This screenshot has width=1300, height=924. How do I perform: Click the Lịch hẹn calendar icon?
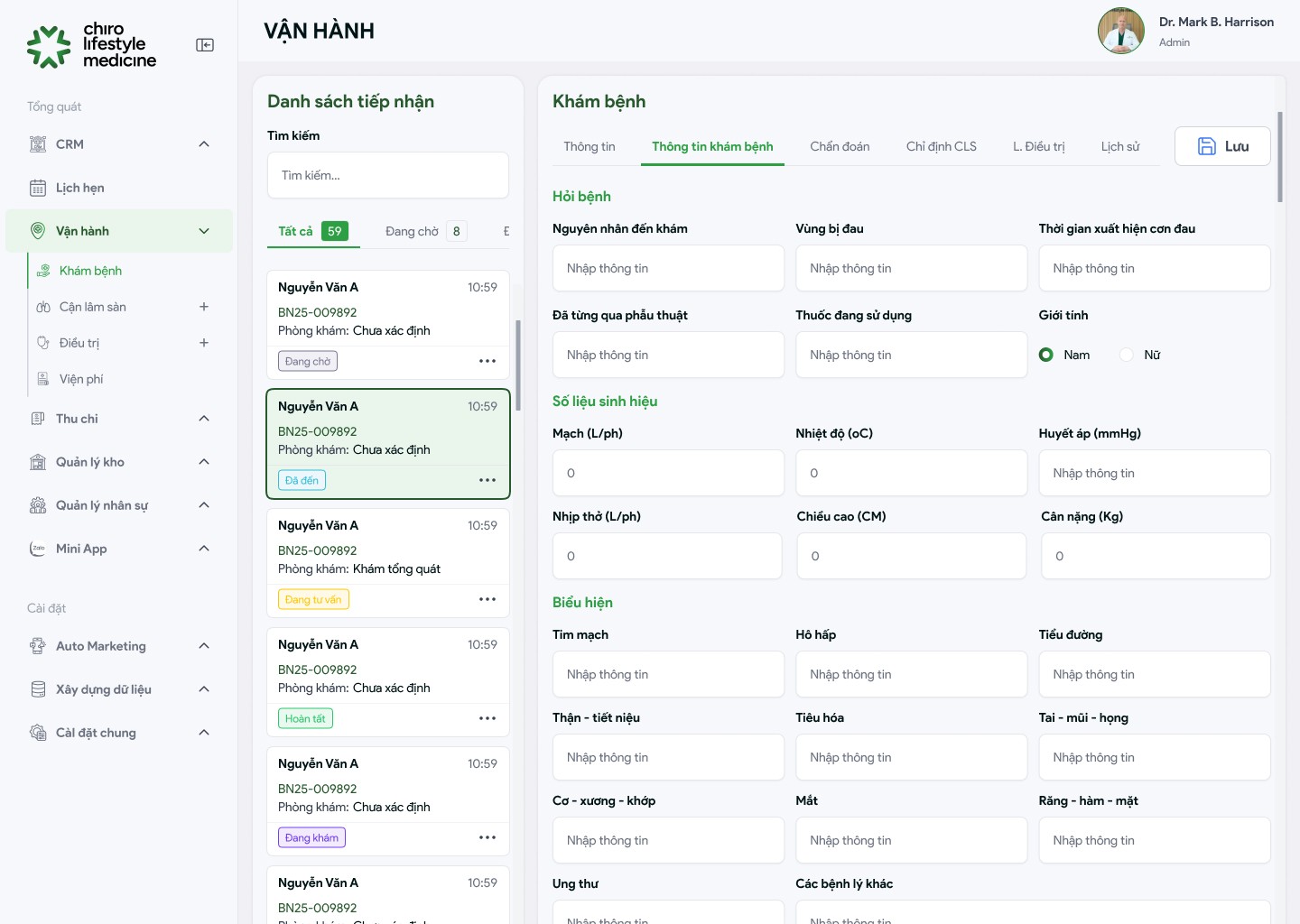click(38, 188)
